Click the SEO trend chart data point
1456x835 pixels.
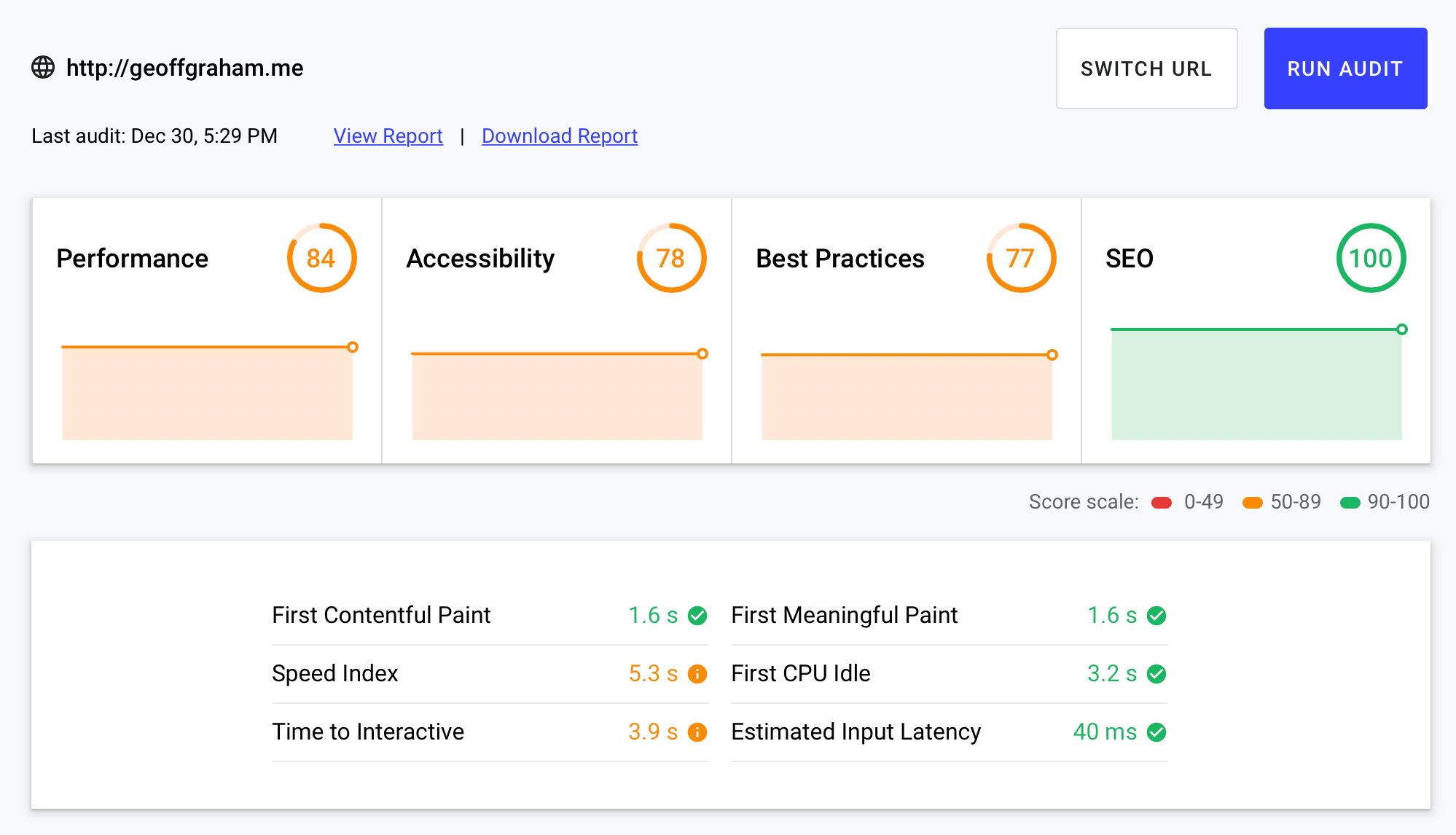1402,329
